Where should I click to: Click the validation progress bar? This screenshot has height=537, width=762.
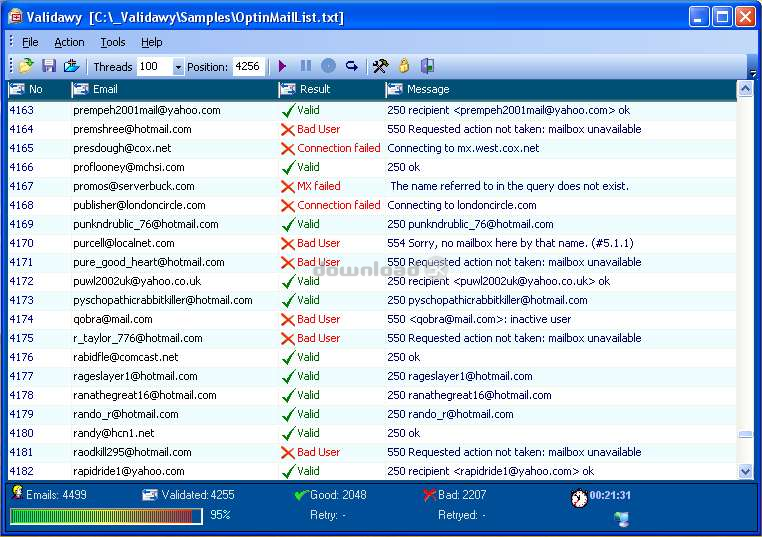click(105, 516)
